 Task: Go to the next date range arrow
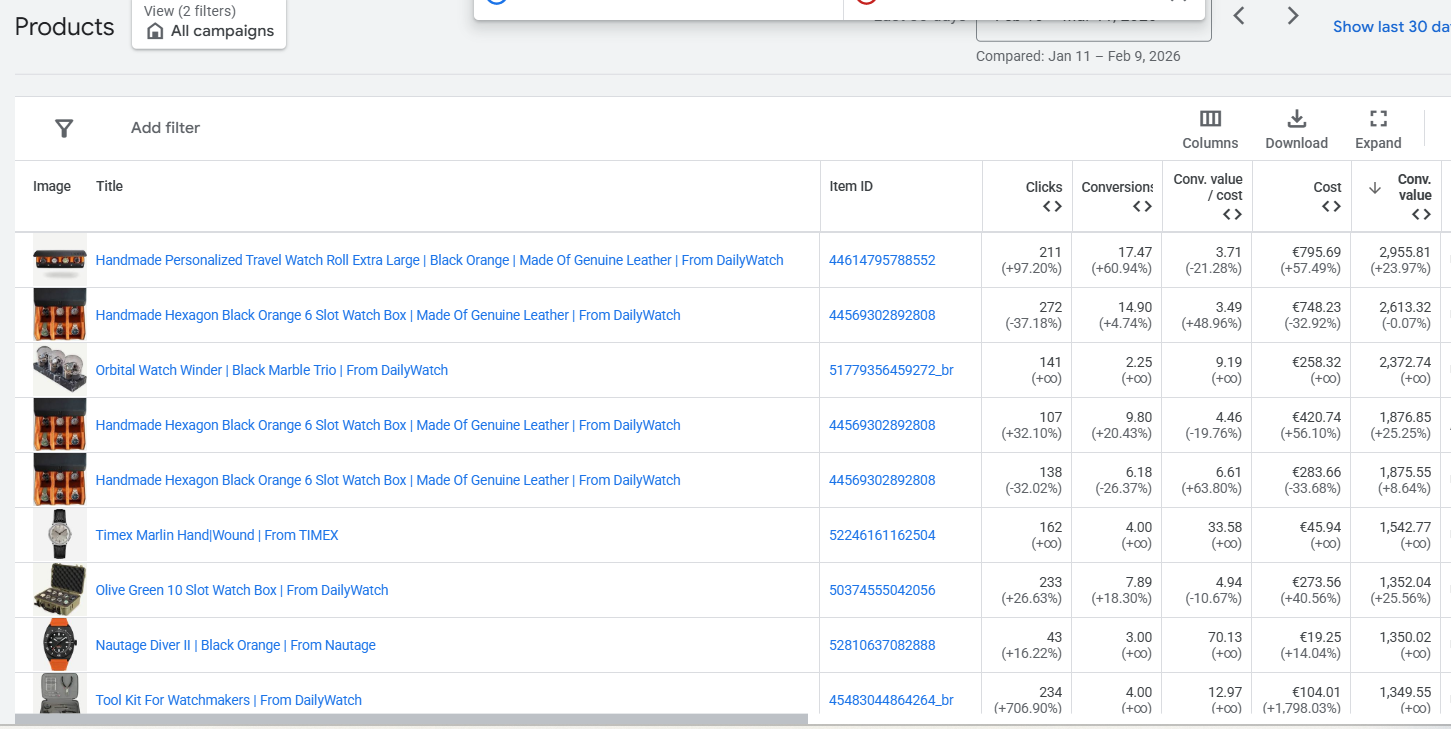pyautogui.click(x=1292, y=16)
